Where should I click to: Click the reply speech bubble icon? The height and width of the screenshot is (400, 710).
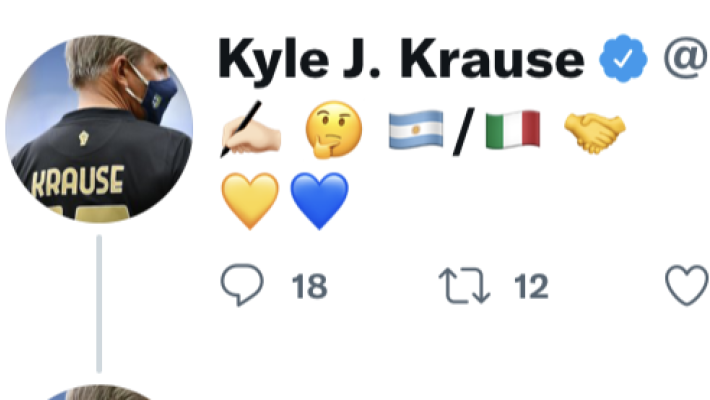(x=241, y=287)
